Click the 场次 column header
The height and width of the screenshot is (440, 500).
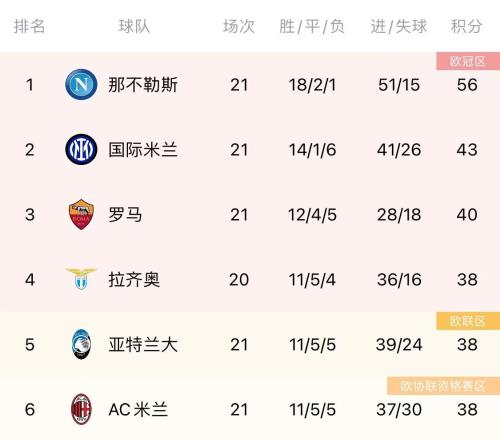coord(239,26)
